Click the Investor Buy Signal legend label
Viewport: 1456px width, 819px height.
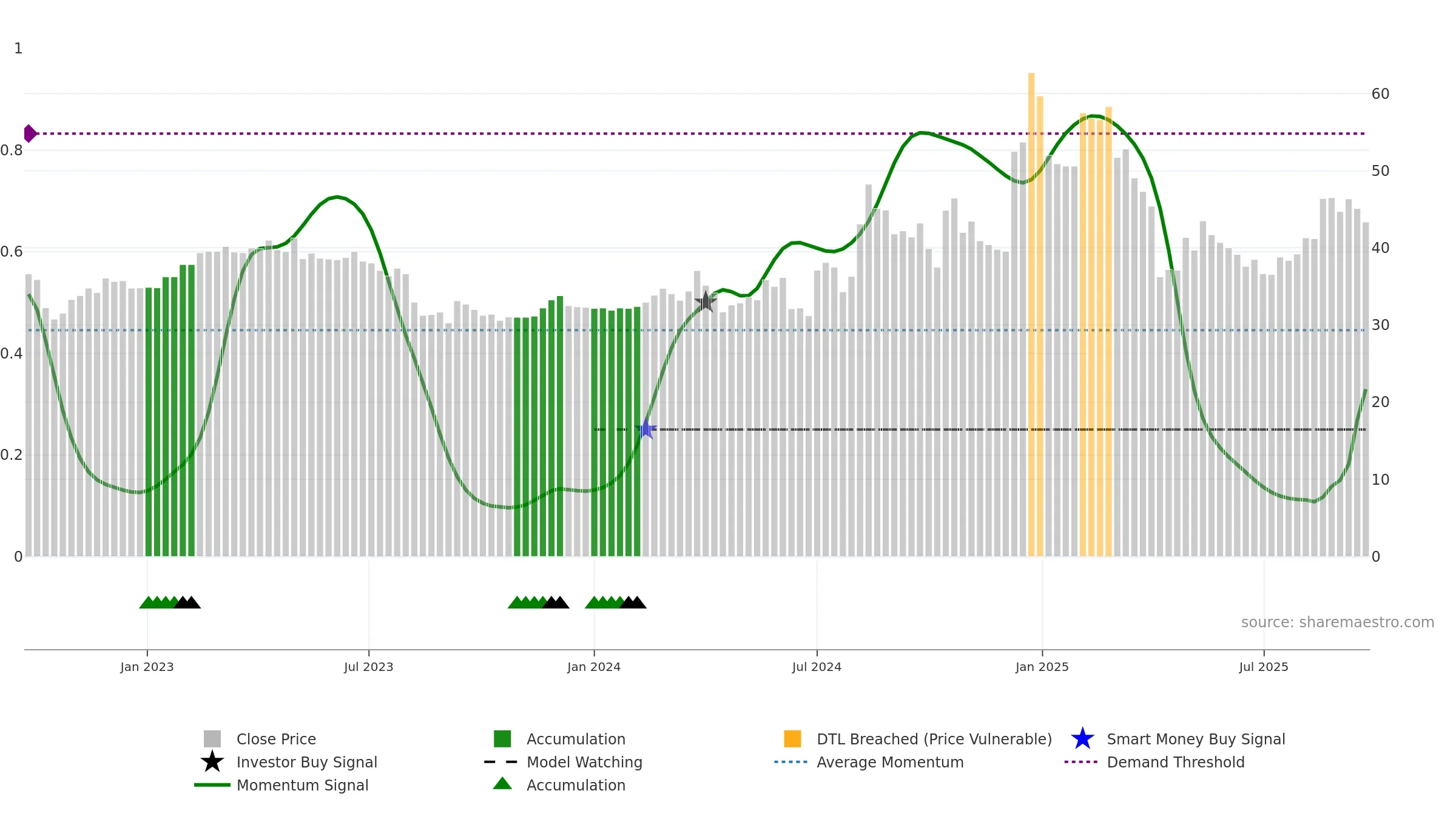tap(307, 762)
